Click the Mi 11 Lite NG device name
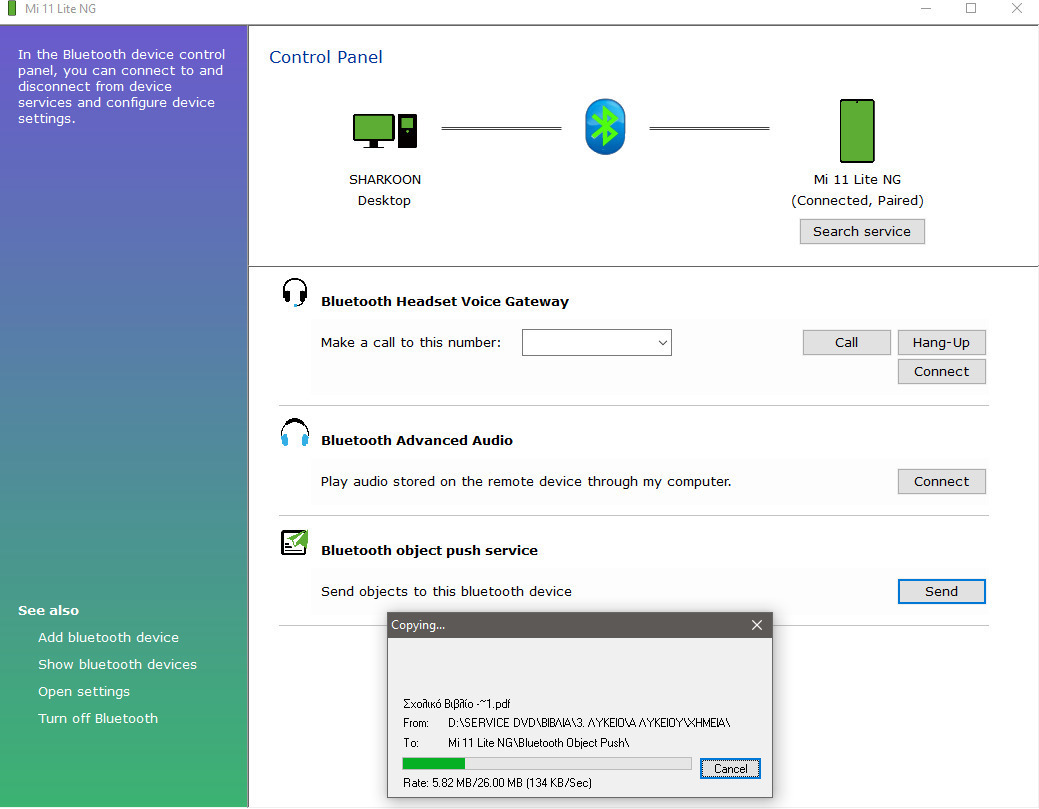Viewport: 1039px width, 809px height. 857,180
